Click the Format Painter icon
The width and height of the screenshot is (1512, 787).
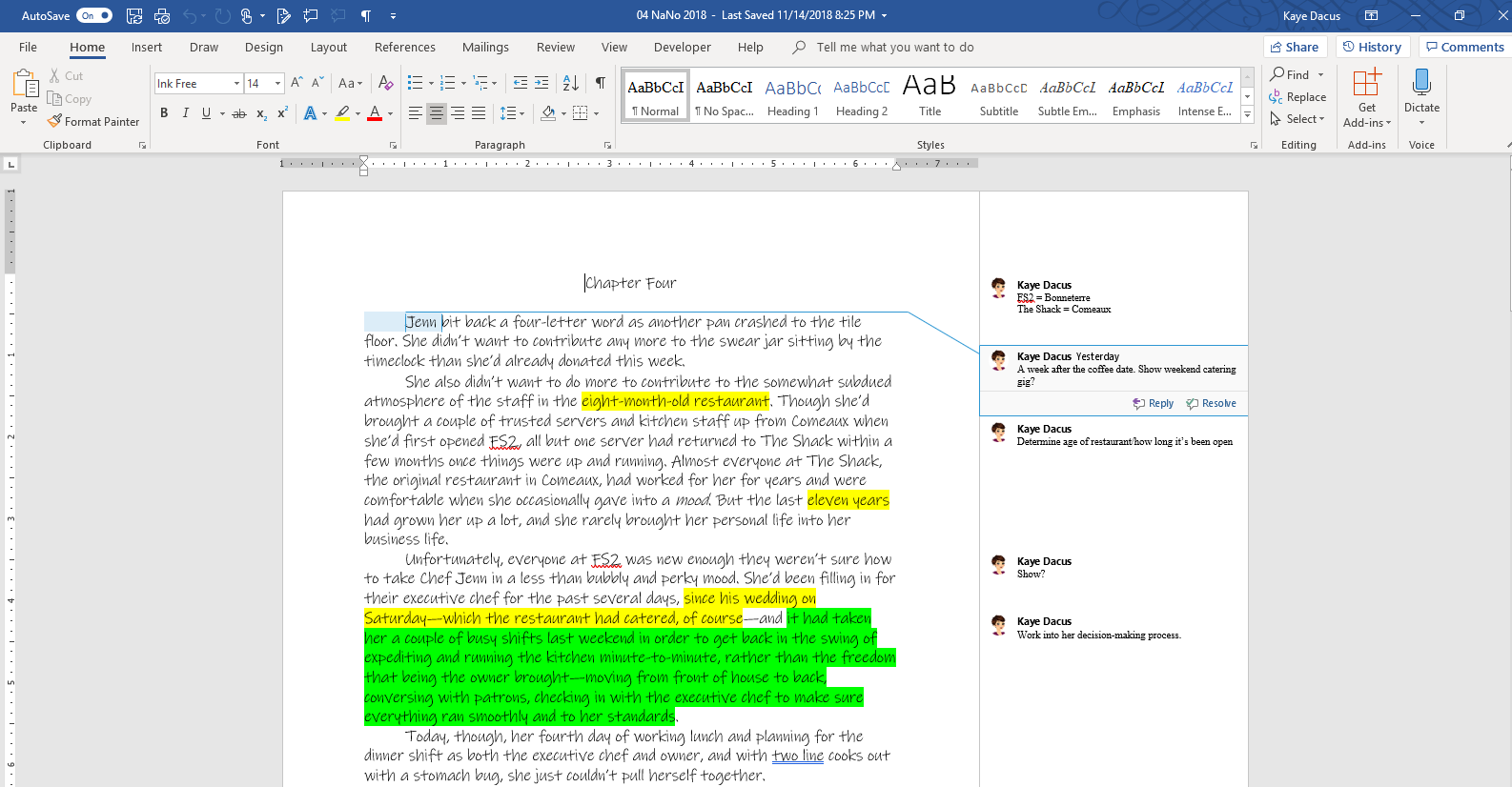(x=55, y=121)
